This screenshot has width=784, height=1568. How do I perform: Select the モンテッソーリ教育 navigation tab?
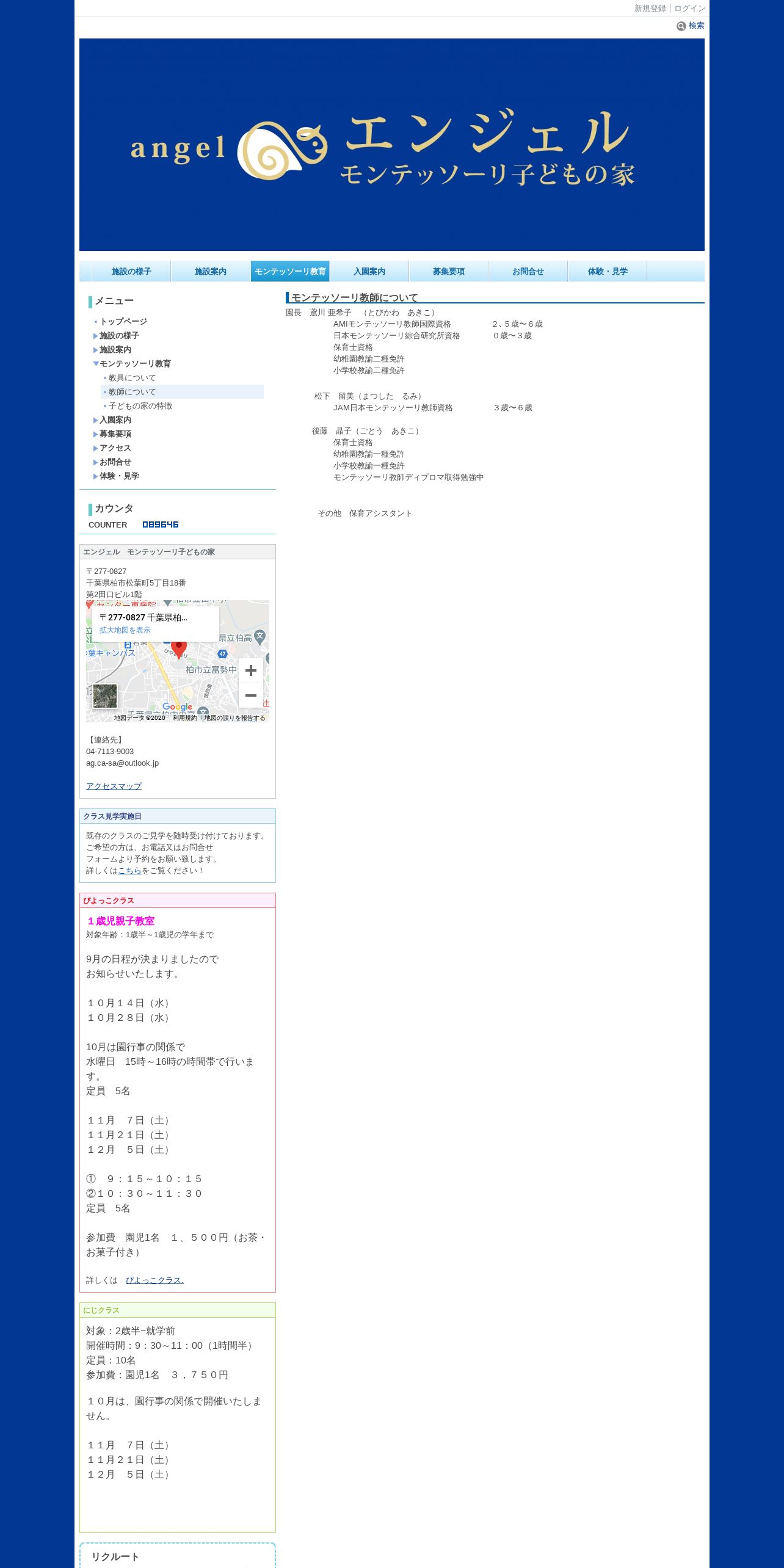pyautogui.click(x=290, y=271)
